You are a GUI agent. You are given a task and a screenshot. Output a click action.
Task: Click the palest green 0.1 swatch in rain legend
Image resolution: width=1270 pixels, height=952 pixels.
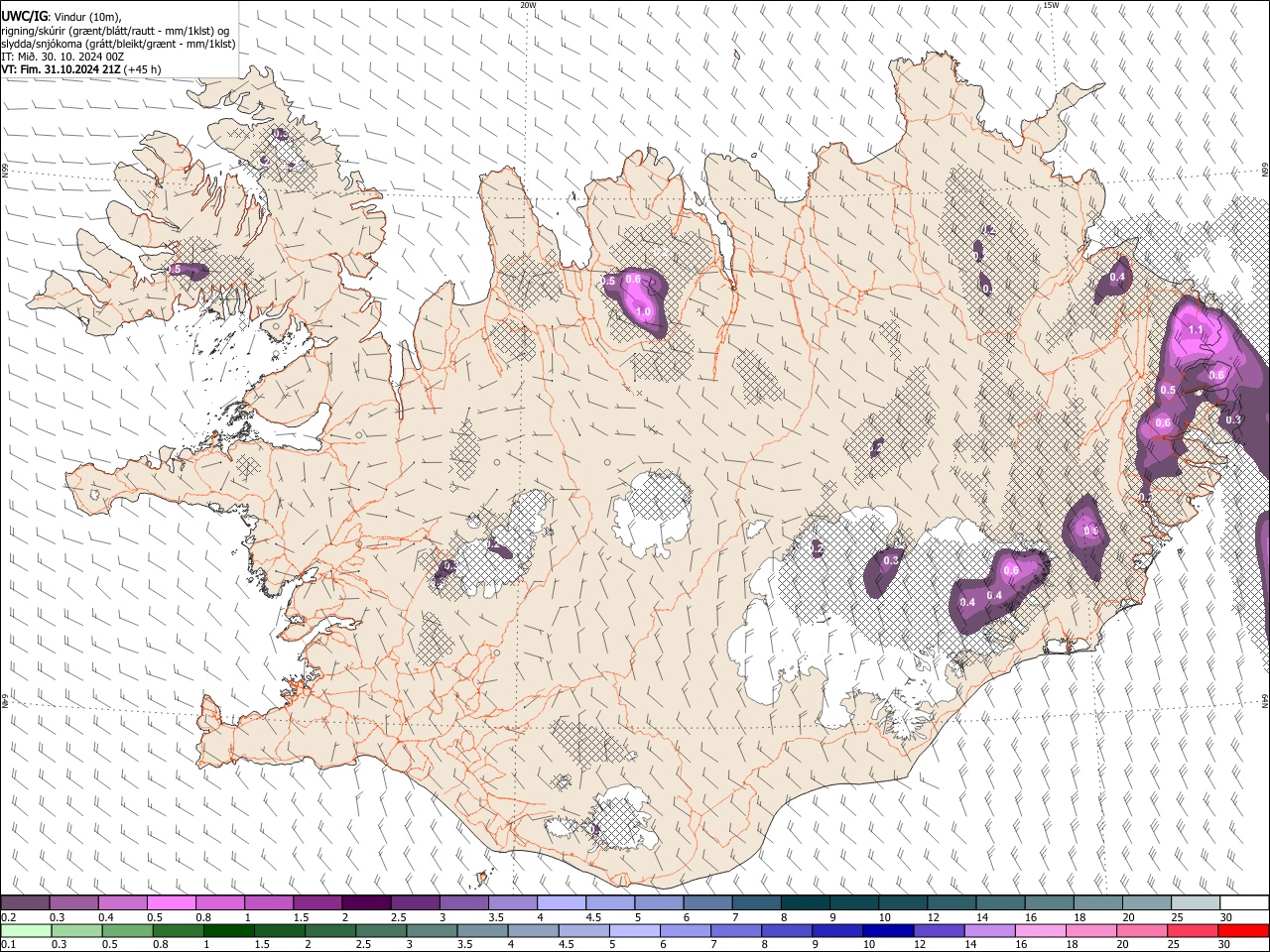25,930
